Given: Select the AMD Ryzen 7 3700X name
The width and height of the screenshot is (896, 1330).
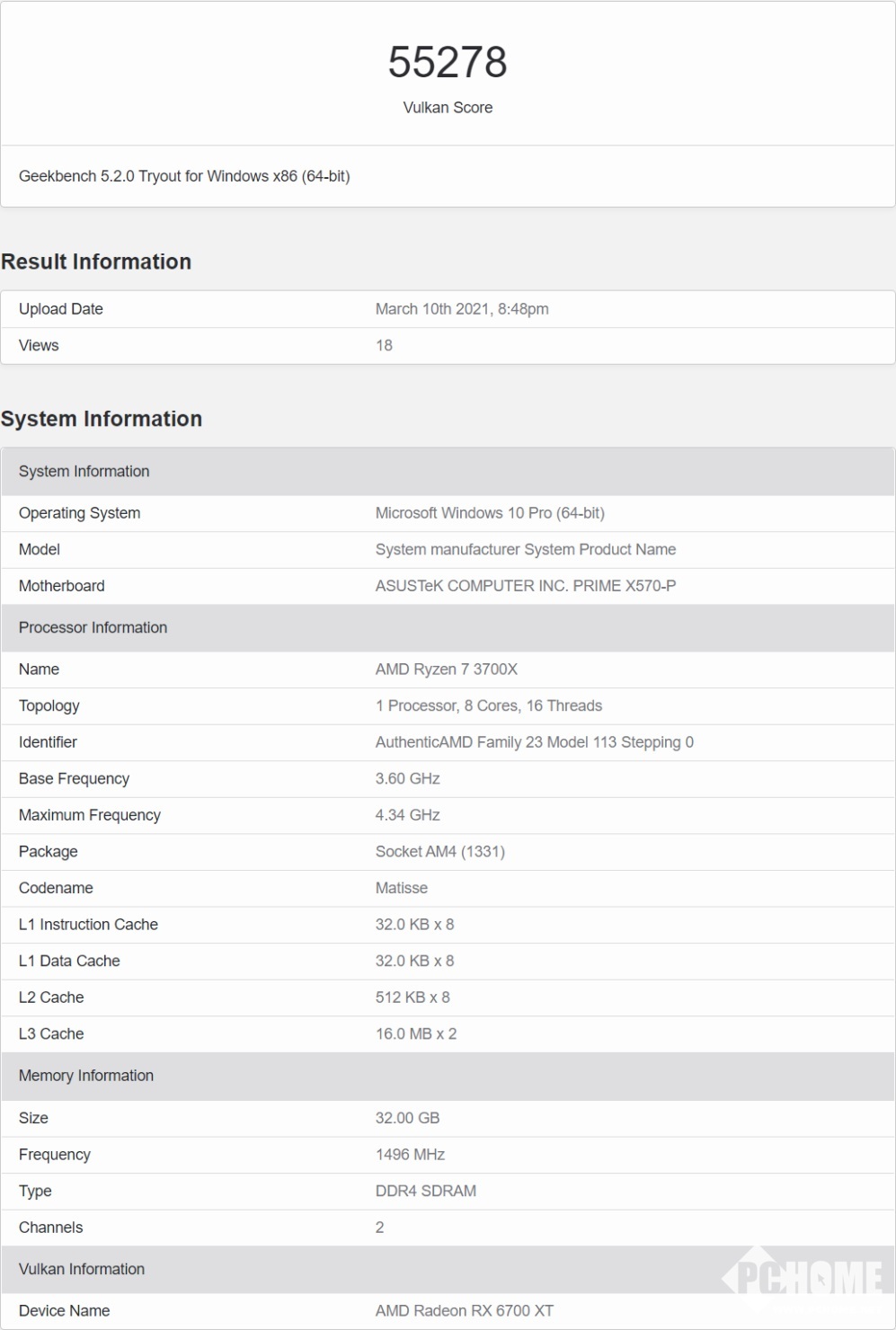Looking at the screenshot, I should (x=447, y=669).
